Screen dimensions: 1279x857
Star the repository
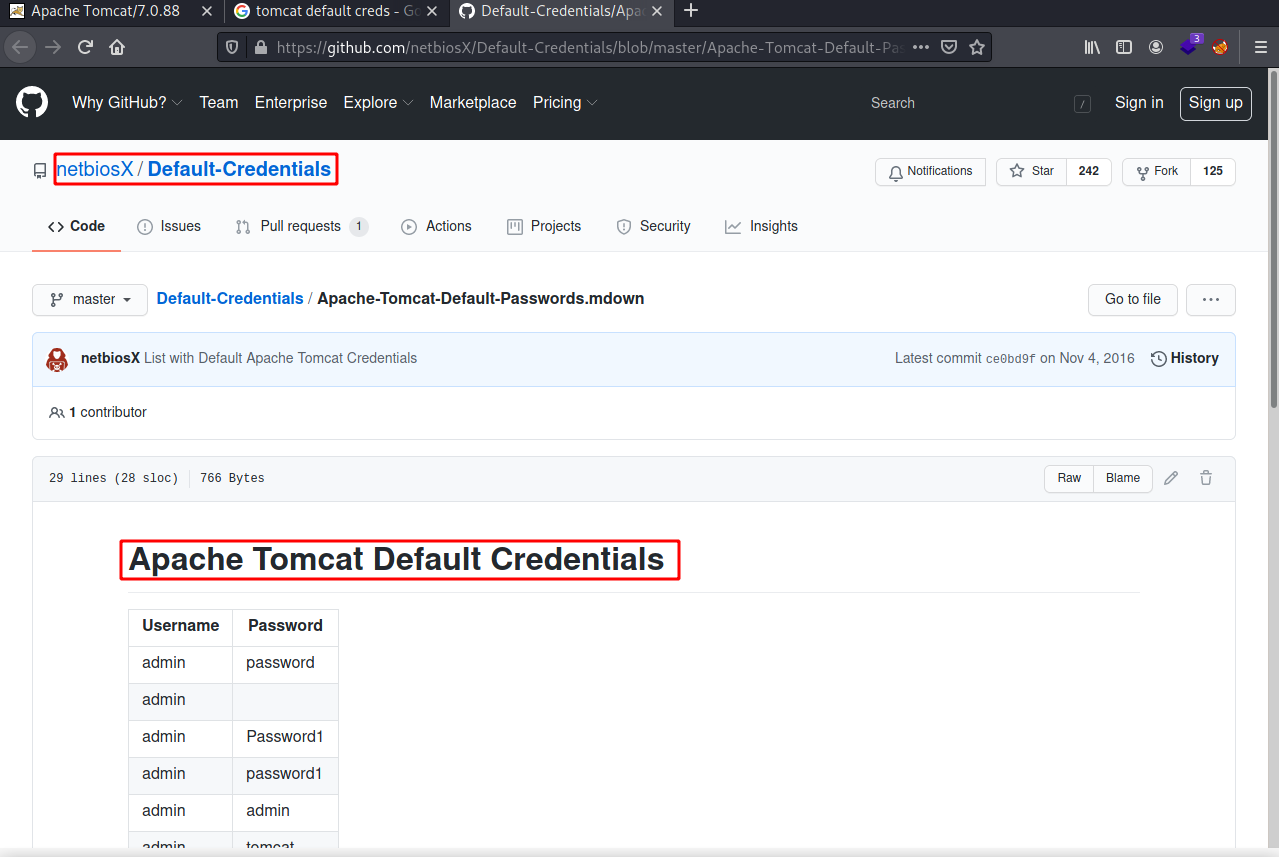tap(1032, 172)
